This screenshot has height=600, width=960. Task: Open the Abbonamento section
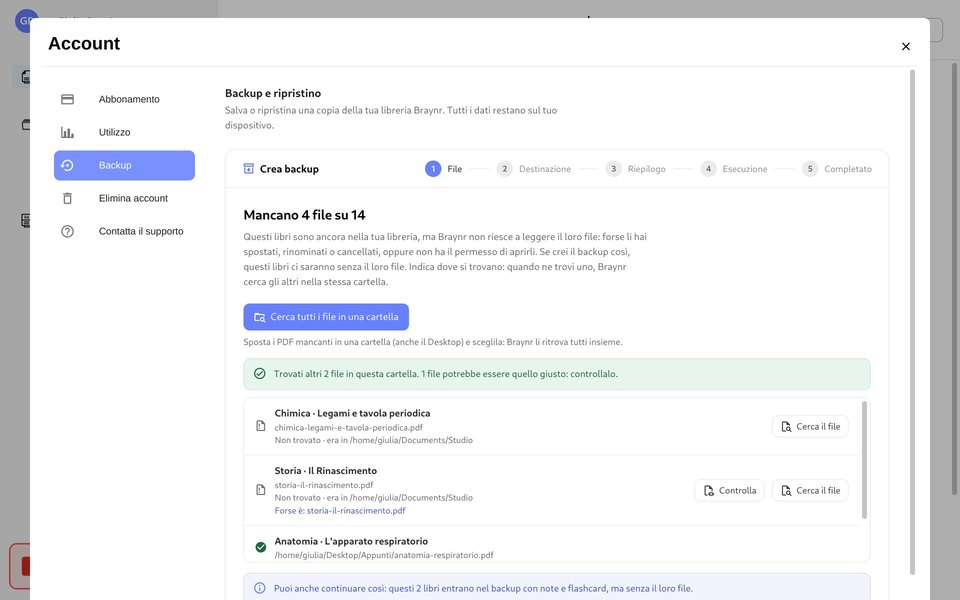coord(124,99)
